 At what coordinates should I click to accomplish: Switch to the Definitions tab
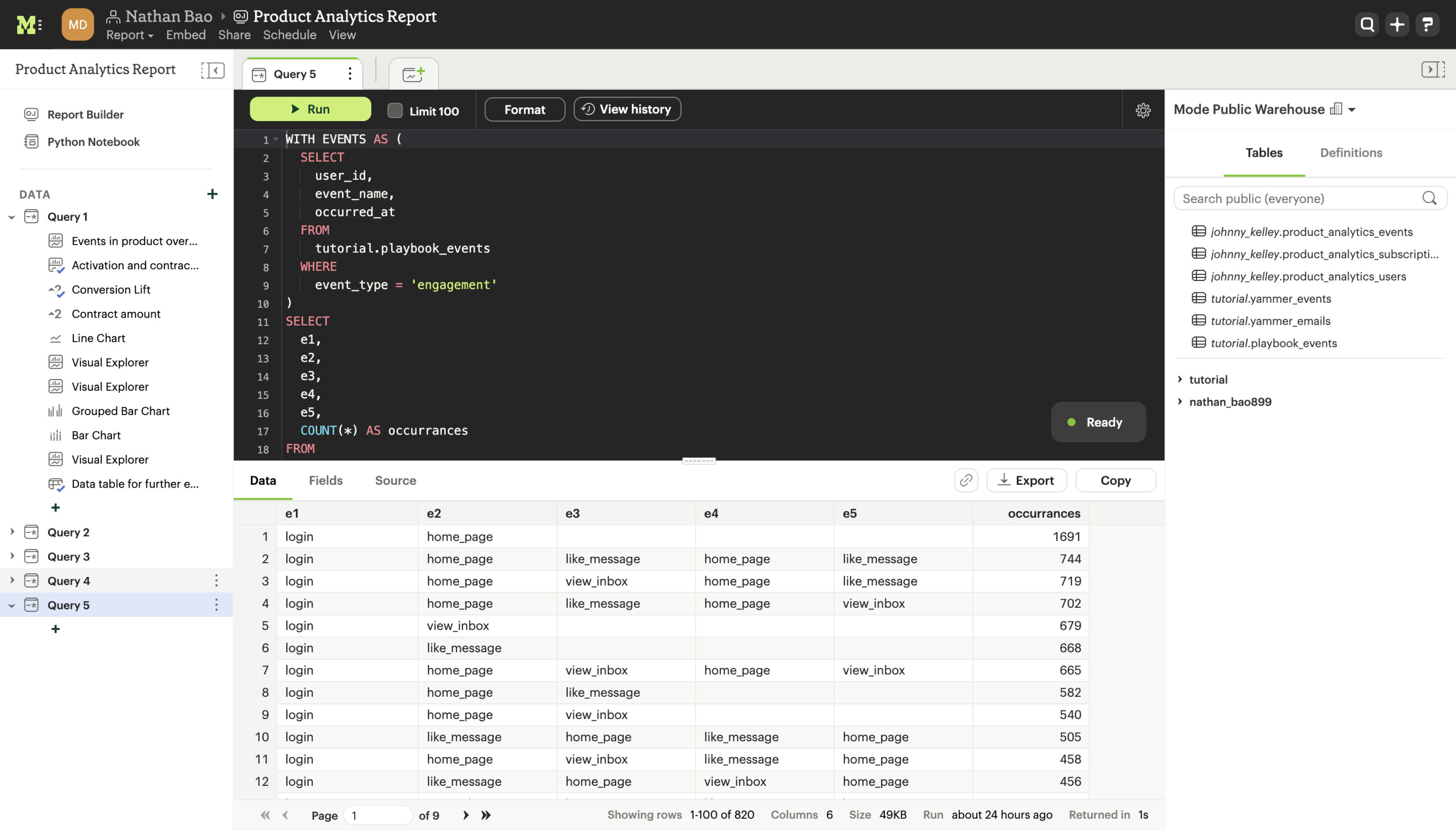[1350, 152]
